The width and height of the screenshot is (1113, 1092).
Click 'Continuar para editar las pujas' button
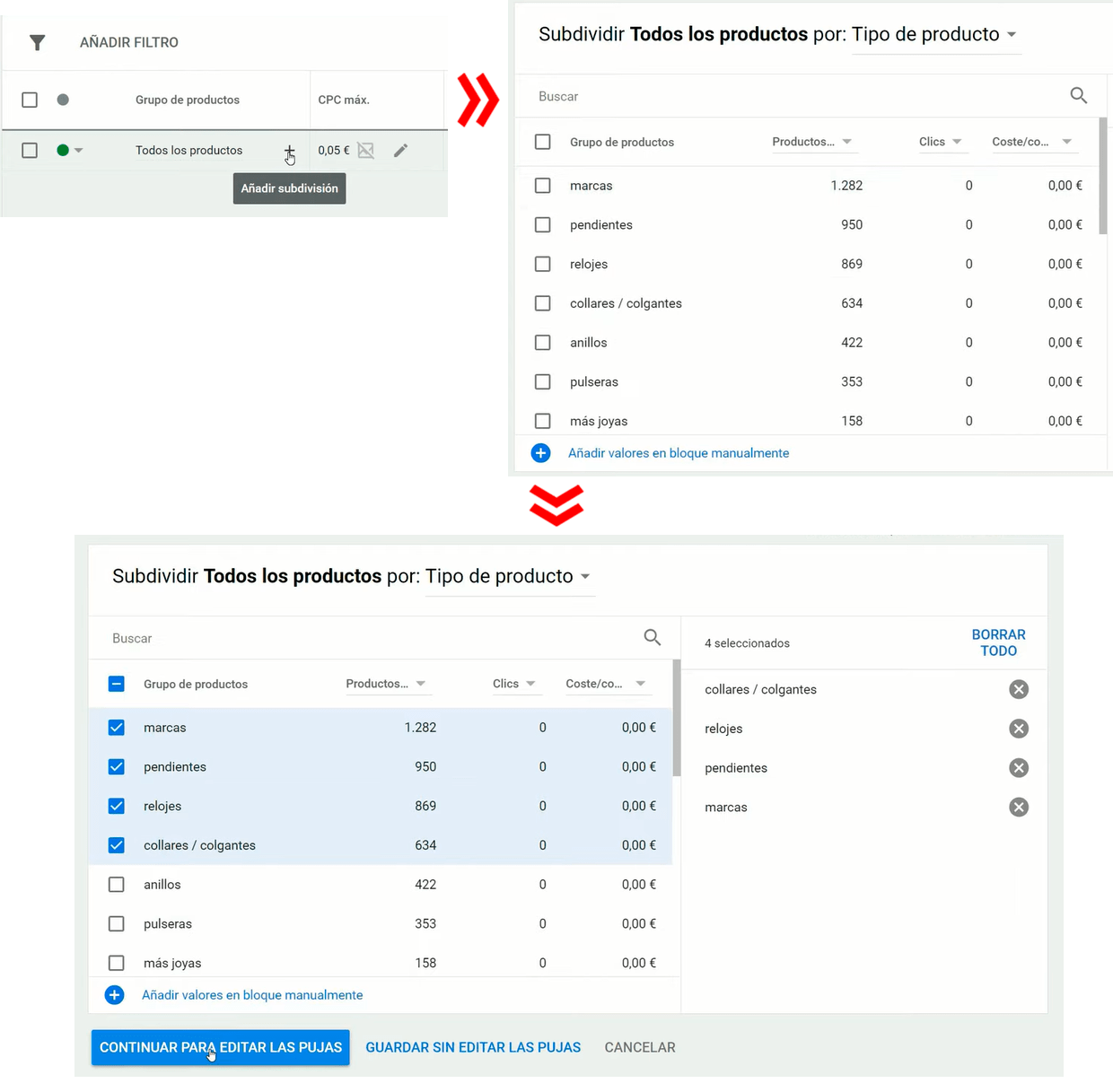(x=221, y=1047)
